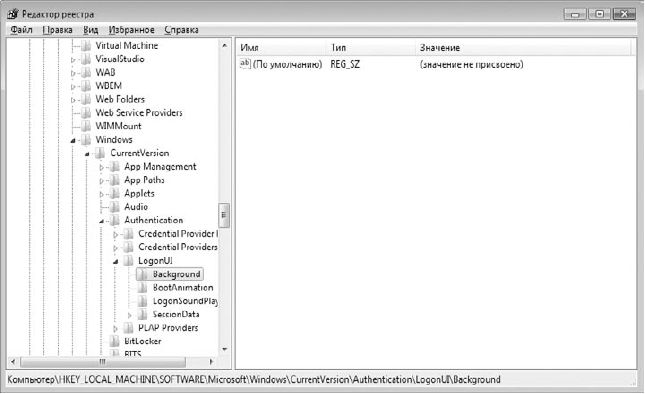Click the tree vertical scrollbar down arrow

pos(225,350)
